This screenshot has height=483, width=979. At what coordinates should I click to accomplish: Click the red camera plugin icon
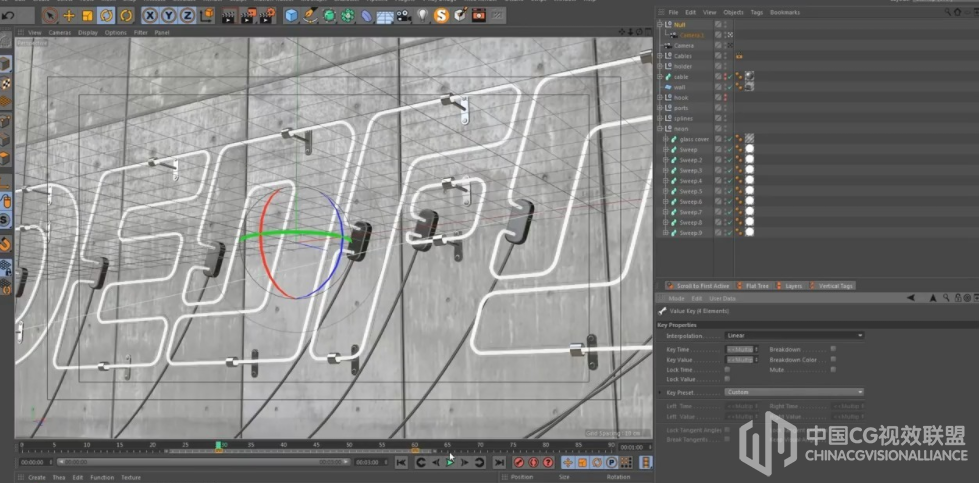pyautogui.click(x=479, y=16)
